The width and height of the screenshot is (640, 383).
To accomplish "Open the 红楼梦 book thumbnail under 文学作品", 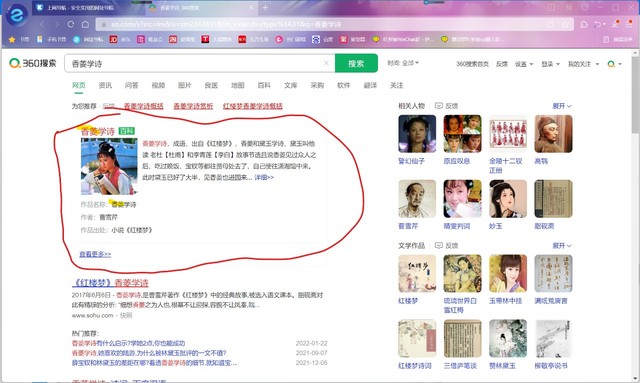I will point(417,273).
